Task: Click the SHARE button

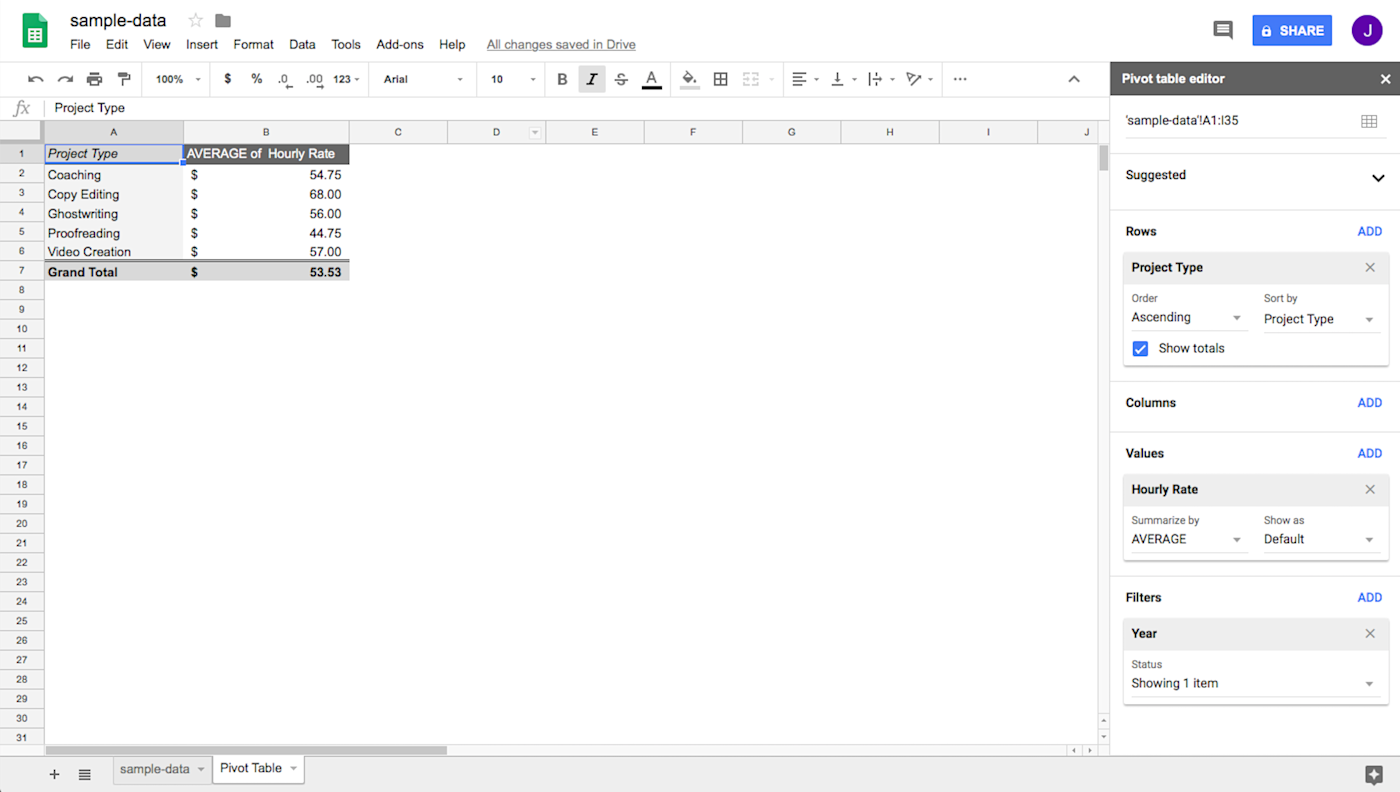Action: click(1291, 30)
